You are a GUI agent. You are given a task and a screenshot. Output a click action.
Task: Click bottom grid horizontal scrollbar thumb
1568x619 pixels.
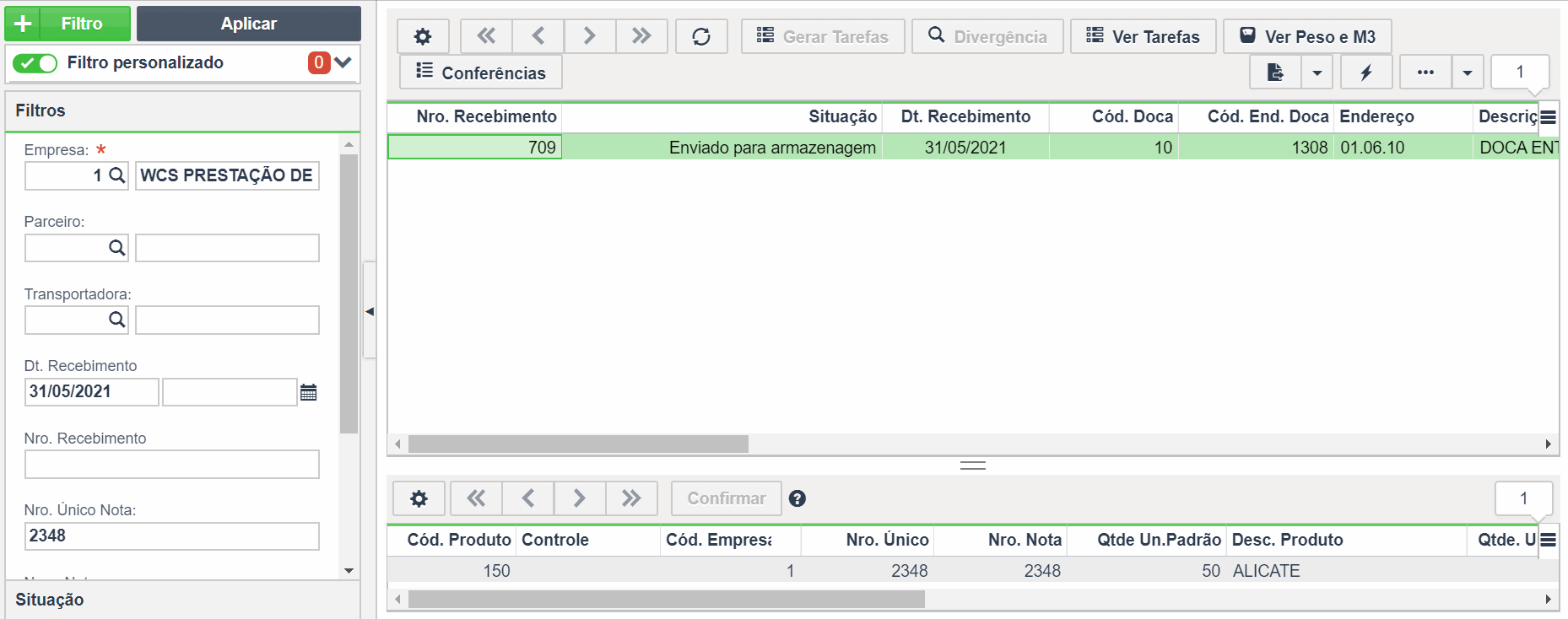pos(667,600)
